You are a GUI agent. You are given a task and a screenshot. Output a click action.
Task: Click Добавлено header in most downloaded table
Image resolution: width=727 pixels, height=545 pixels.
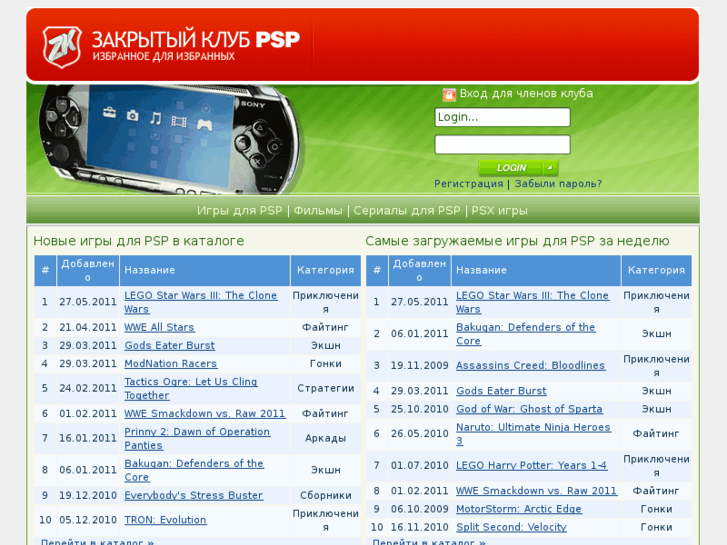click(419, 270)
